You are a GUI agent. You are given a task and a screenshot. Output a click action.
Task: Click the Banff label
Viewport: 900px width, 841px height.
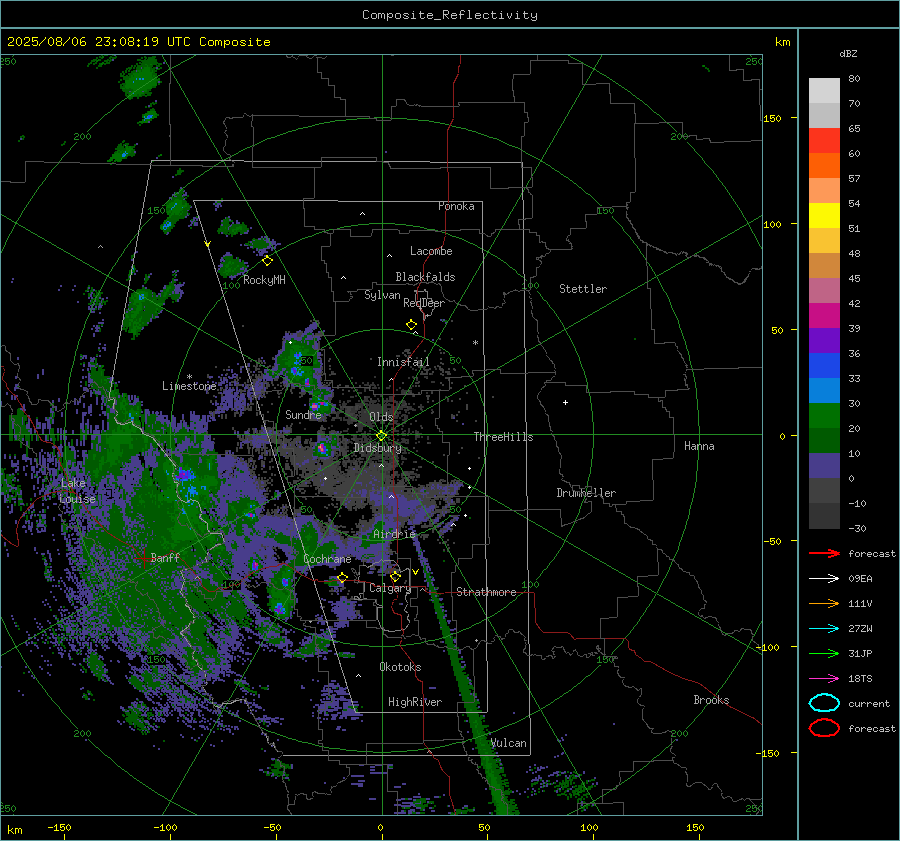165,557
